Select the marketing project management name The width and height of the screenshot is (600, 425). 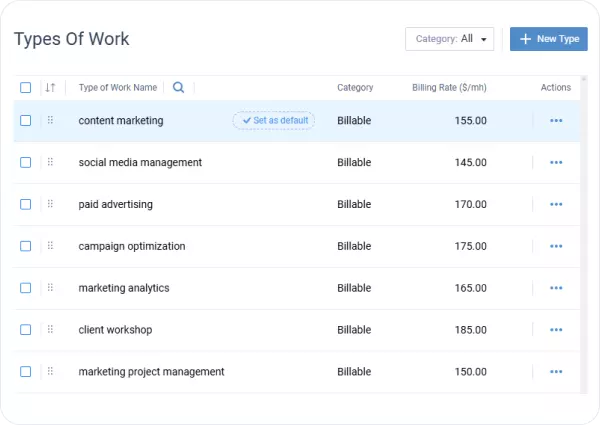click(x=152, y=371)
